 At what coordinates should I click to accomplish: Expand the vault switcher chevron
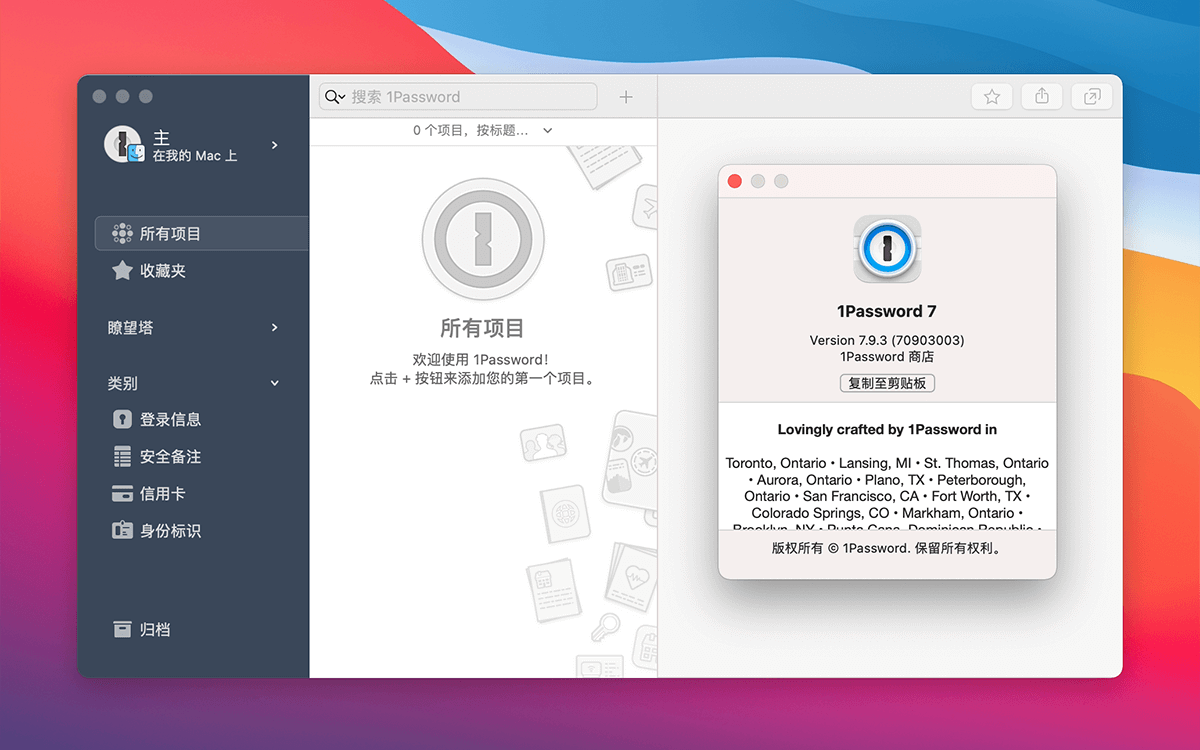pyautogui.click(x=275, y=145)
